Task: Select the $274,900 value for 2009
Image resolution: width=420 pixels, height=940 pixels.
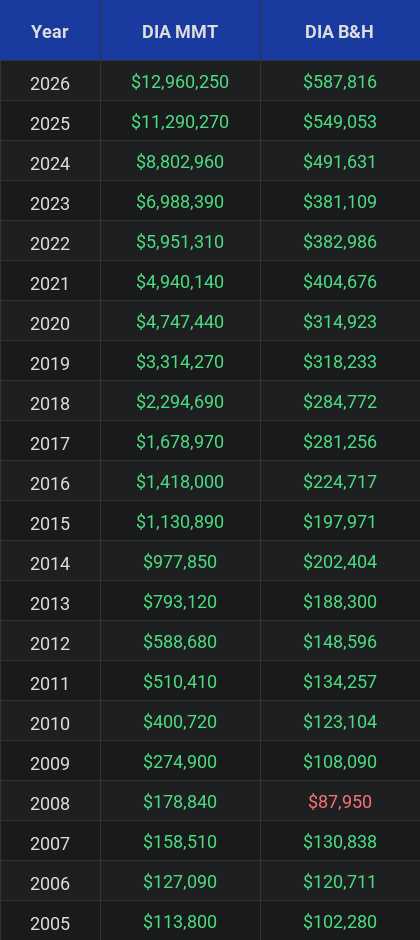Action: click(x=180, y=762)
